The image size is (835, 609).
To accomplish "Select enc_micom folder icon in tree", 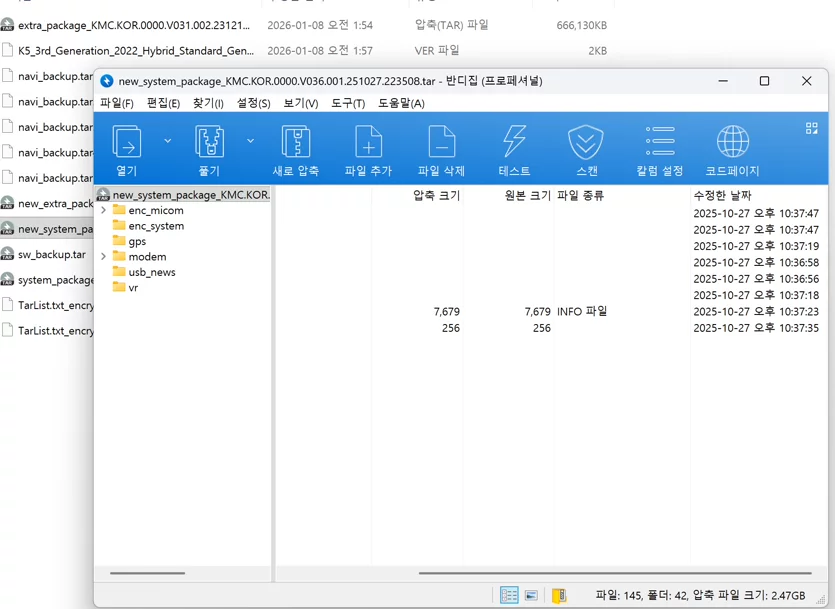I will [x=119, y=210].
